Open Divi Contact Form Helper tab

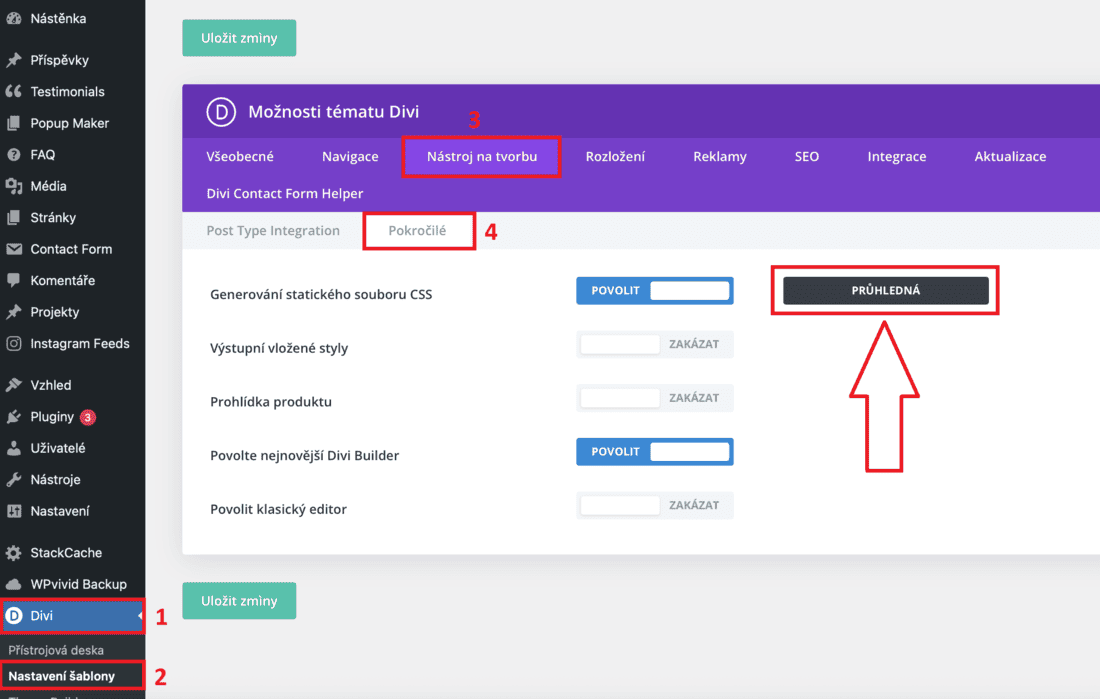pyautogui.click(x=285, y=194)
